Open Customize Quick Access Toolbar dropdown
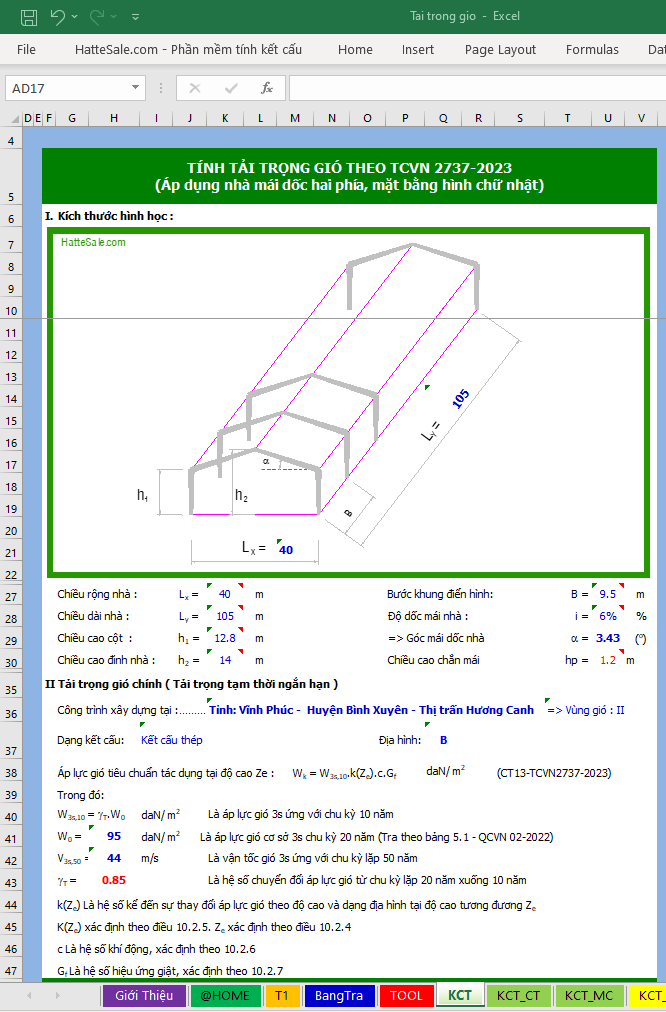The image size is (666, 1012). pyautogui.click(x=136, y=17)
